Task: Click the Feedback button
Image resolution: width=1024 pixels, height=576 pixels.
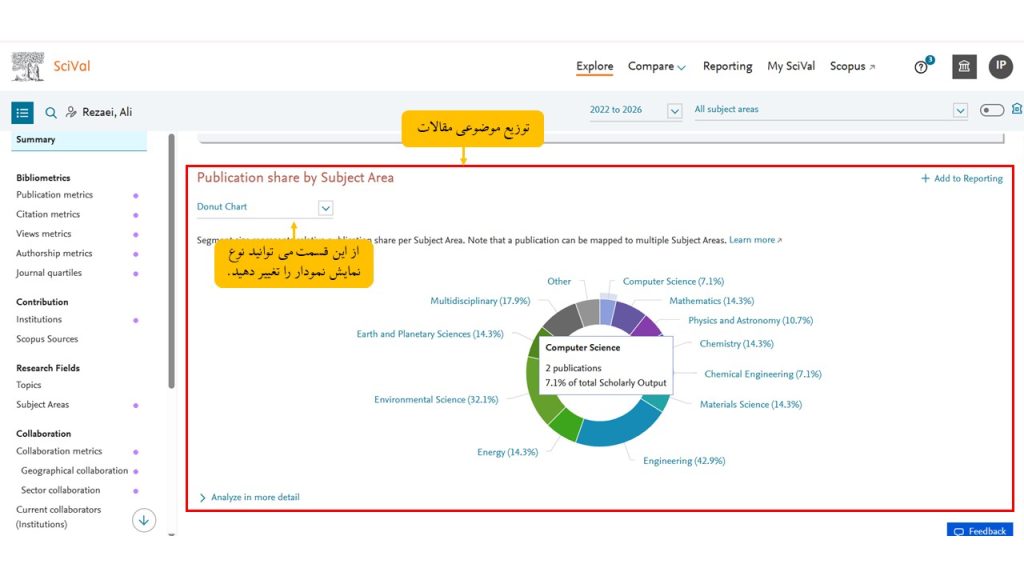Action: pyautogui.click(x=980, y=530)
